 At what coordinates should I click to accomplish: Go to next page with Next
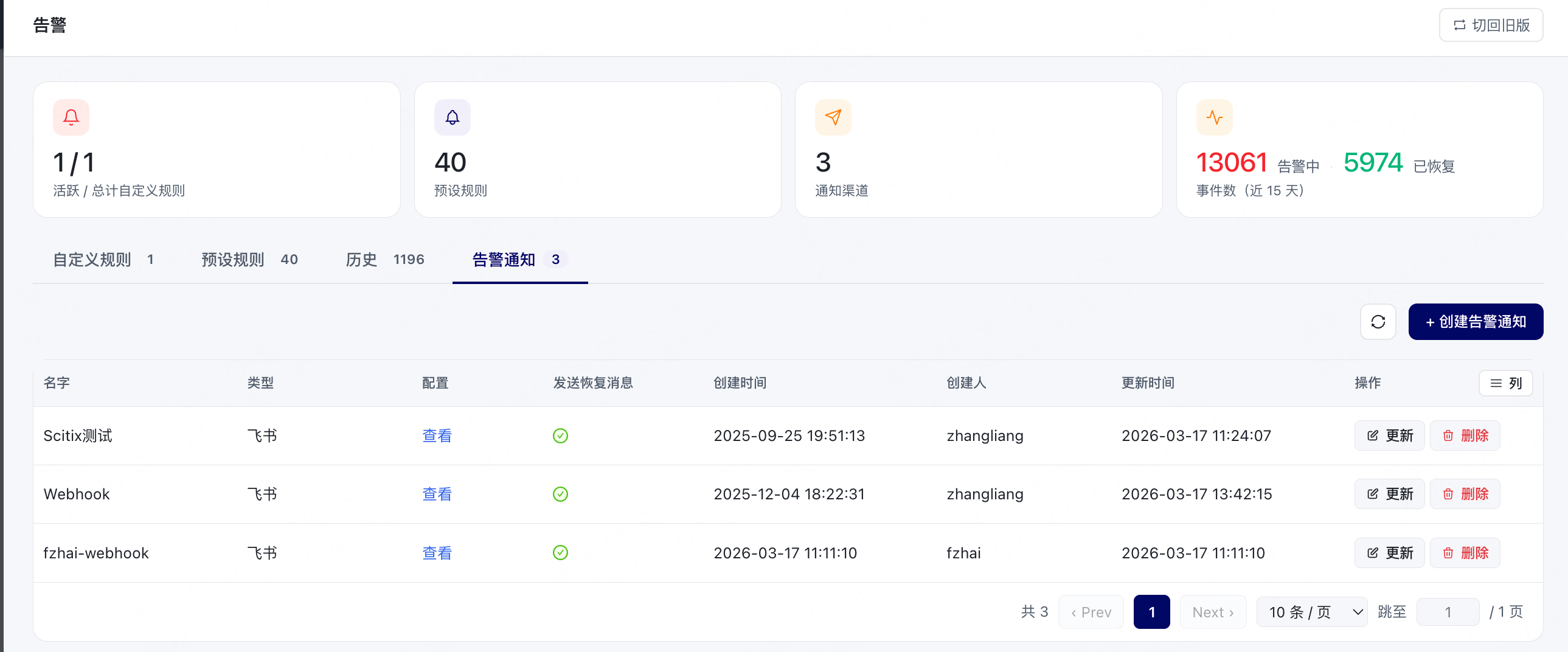[x=1213, y=612]
